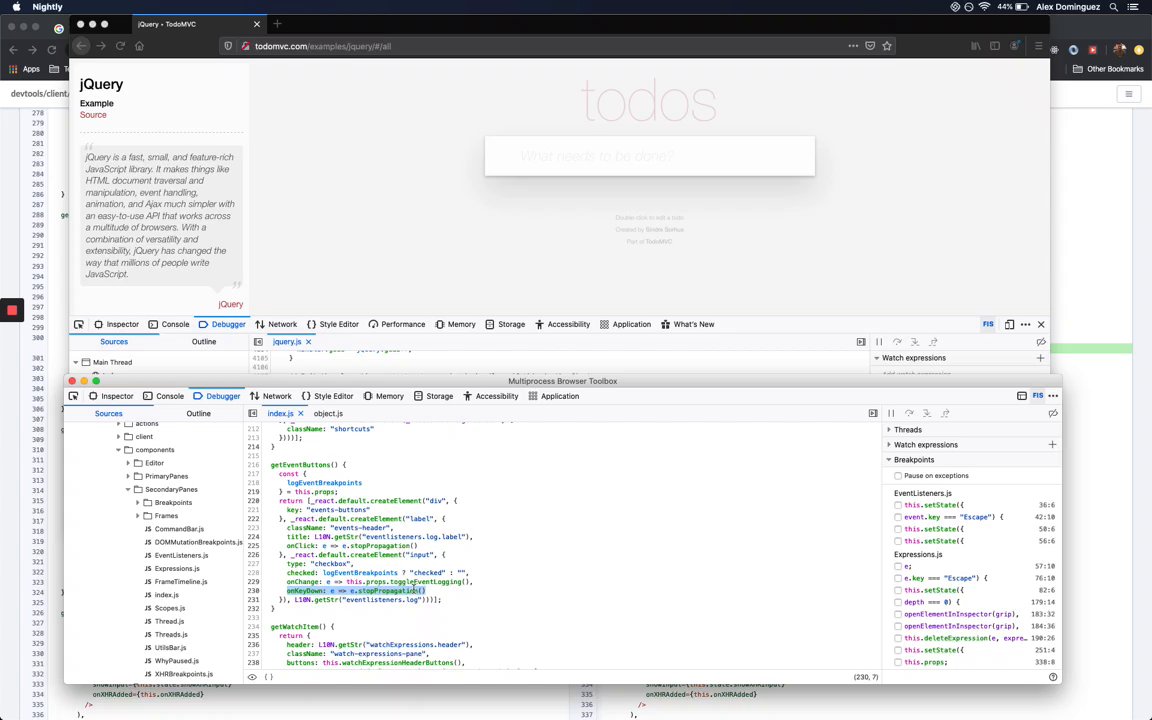The height and width of the screenshot is (720, 1152).
Task: Toggle Responsive Design Mode in page DevTools
Action: (1009, 324)
